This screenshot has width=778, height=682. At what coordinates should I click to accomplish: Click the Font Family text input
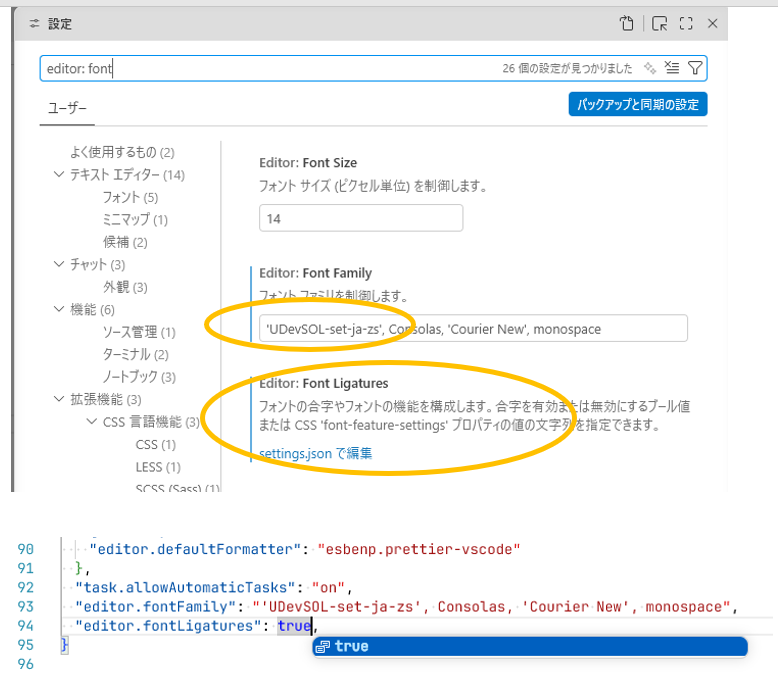473,328
